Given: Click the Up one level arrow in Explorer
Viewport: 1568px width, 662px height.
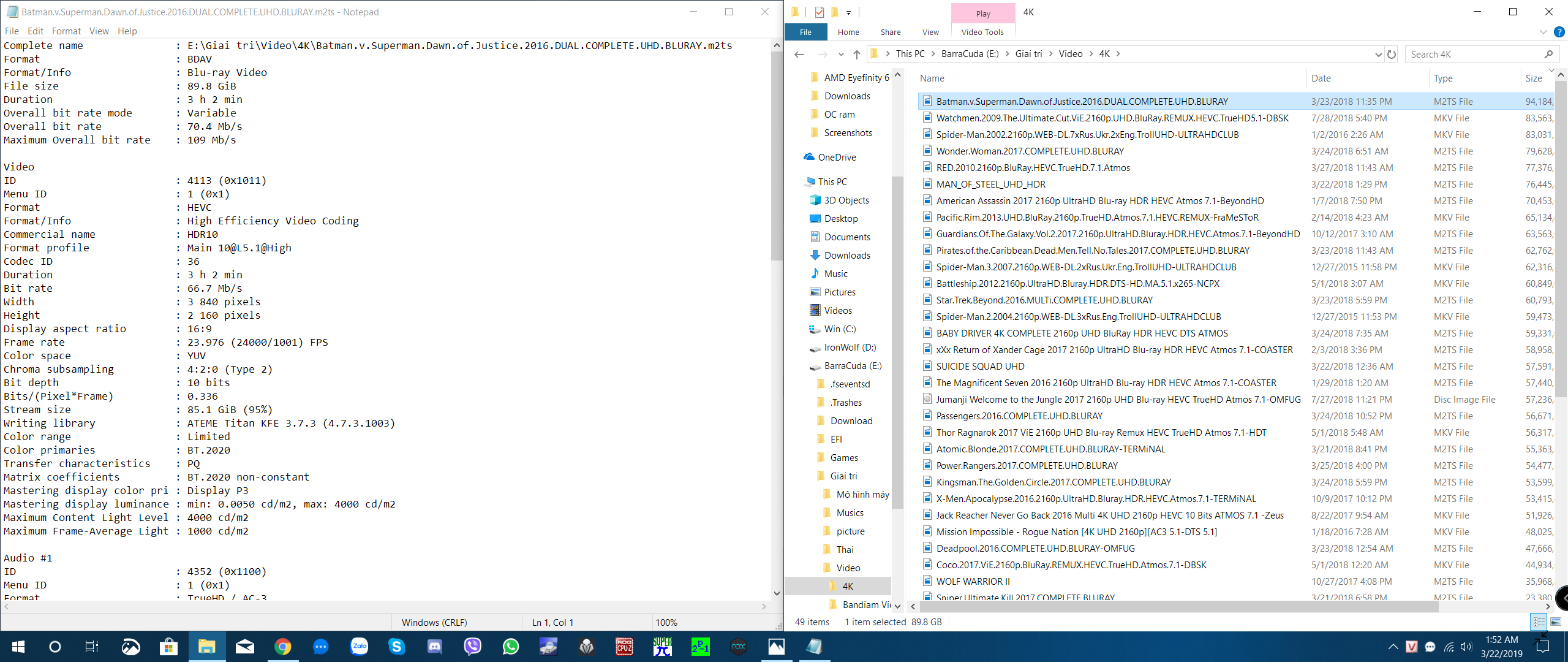Looking at the screenshot, I should coord(857,54).
